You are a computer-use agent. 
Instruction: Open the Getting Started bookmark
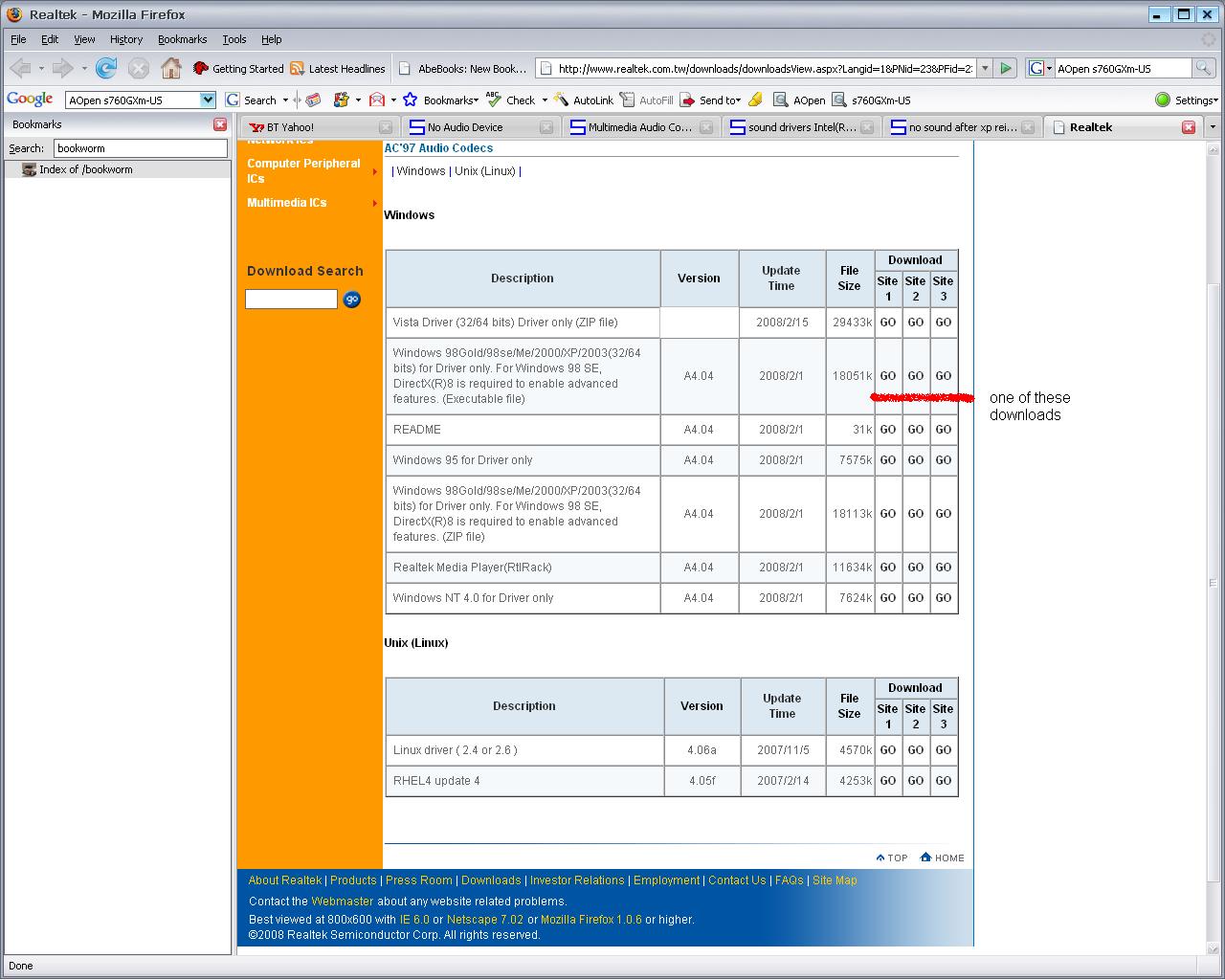tap(238, 69)
